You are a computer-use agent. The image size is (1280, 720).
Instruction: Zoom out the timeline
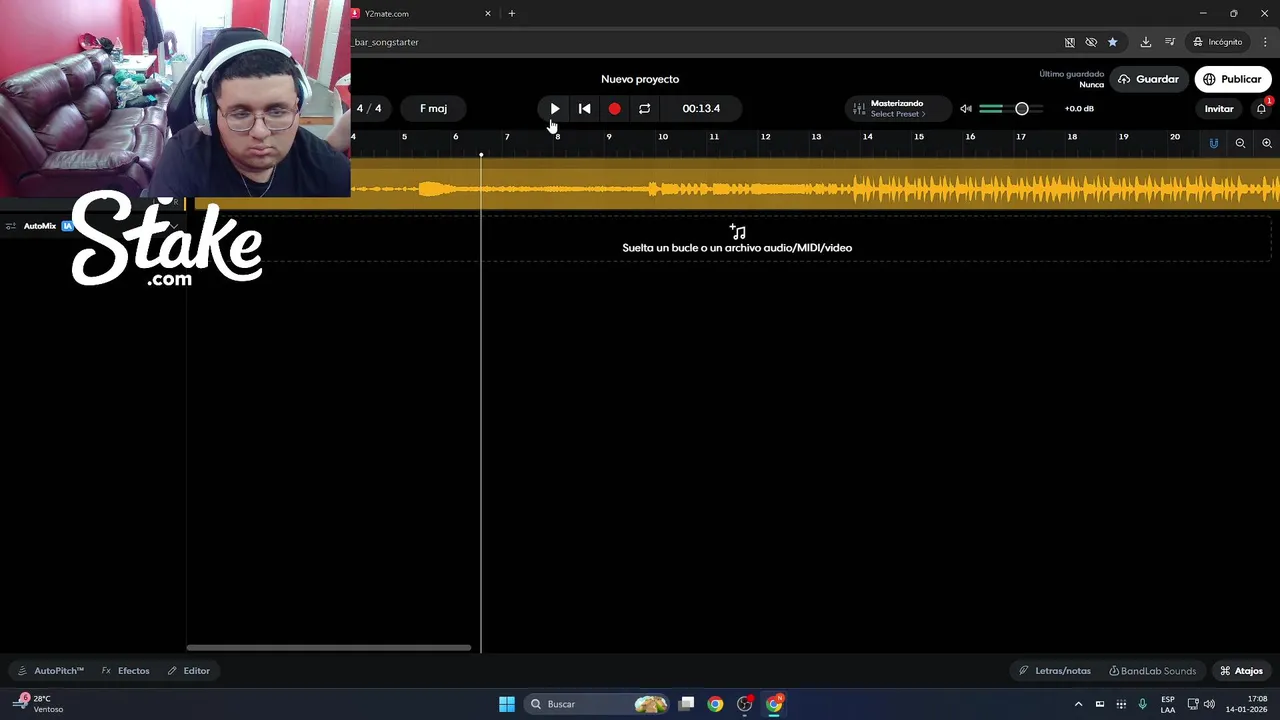(x=1240, y=143)
